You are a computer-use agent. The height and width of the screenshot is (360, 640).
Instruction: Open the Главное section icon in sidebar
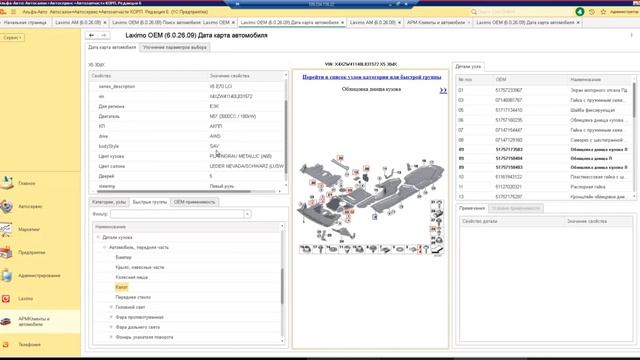tap(7, 183)
